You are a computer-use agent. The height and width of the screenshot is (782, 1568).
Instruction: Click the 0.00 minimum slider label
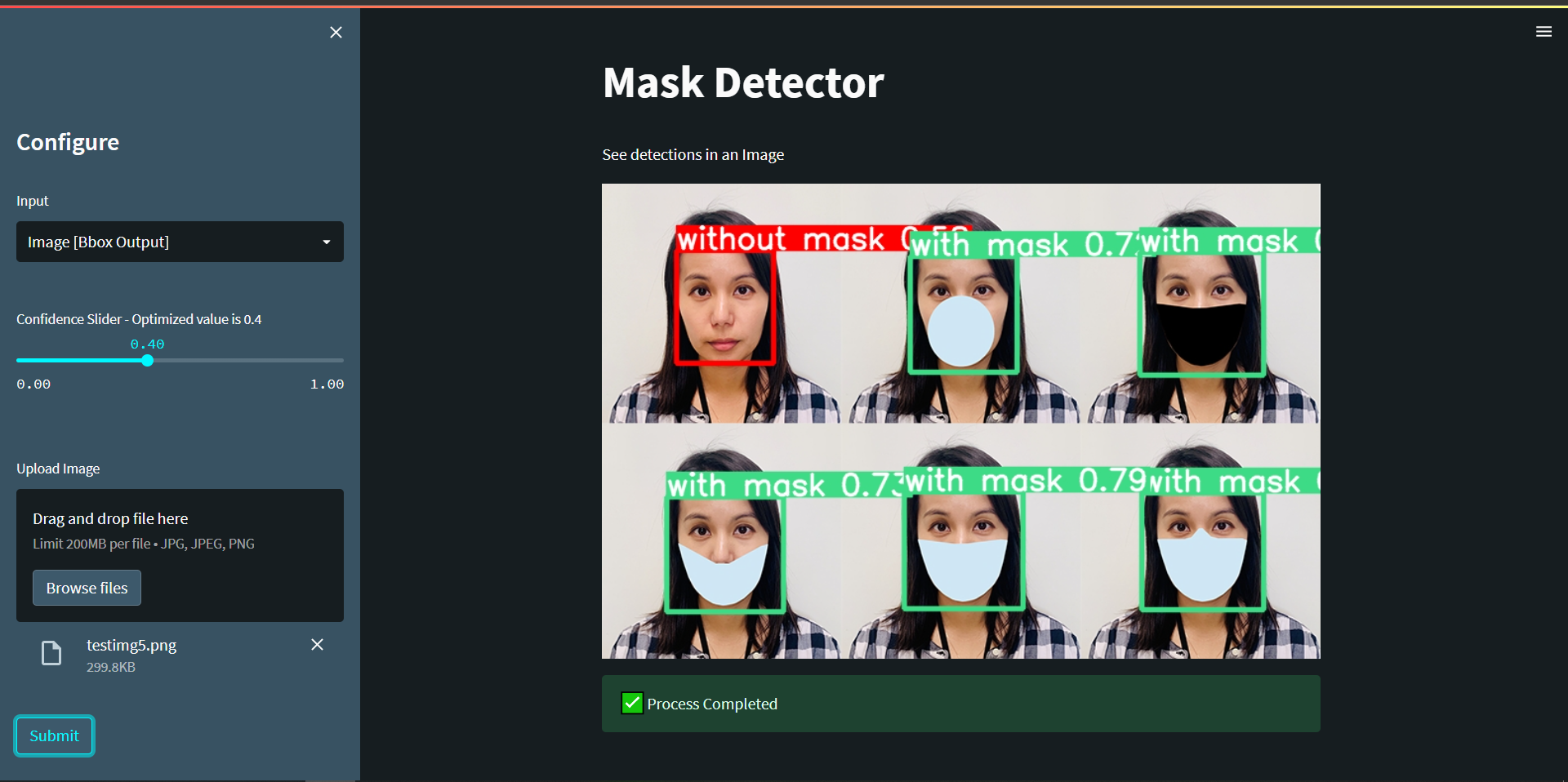[33, 384]
